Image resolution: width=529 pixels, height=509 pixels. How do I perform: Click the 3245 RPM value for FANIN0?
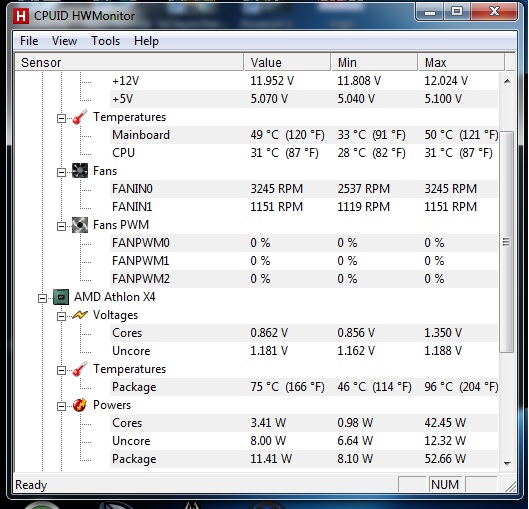(277, 189)
